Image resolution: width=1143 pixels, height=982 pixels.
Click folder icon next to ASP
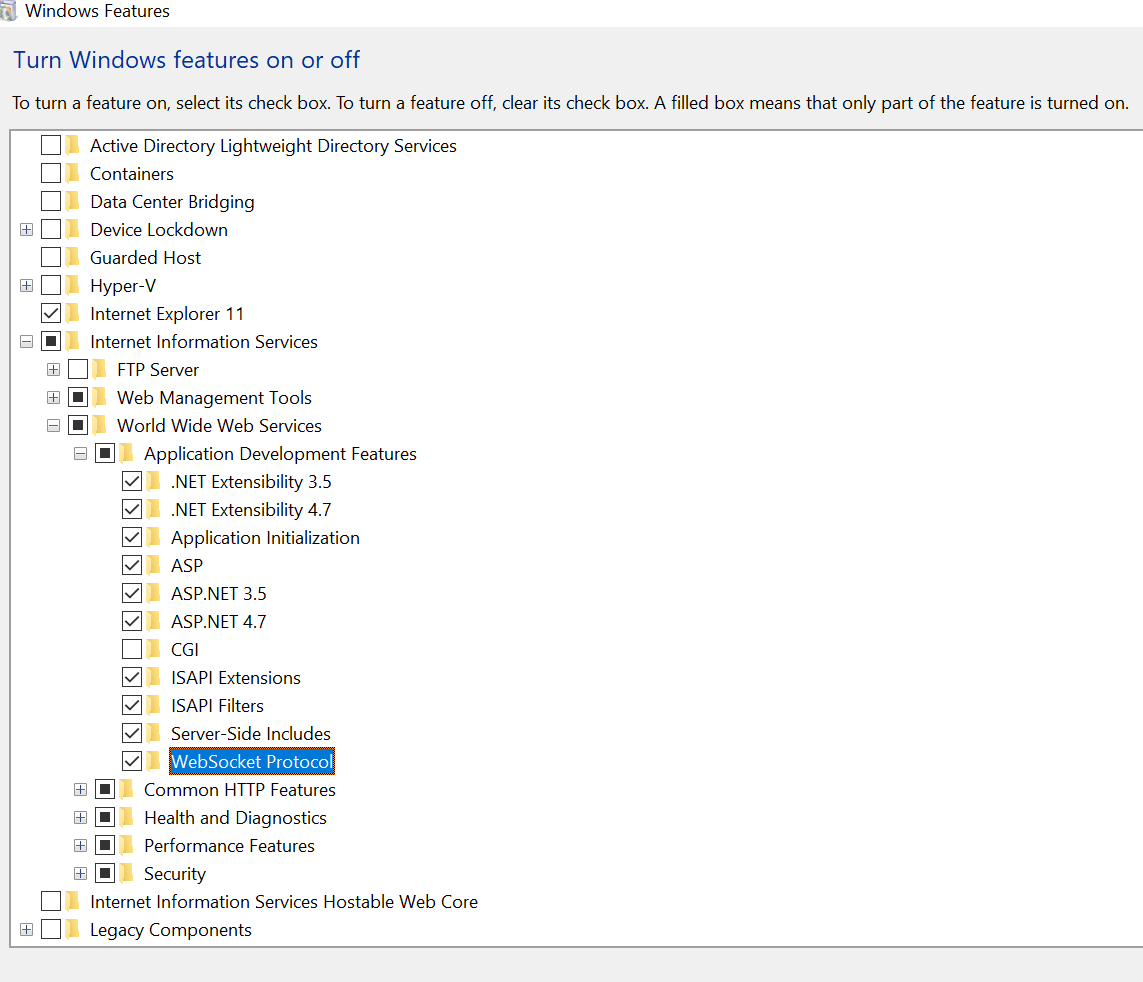pos(153,566)
